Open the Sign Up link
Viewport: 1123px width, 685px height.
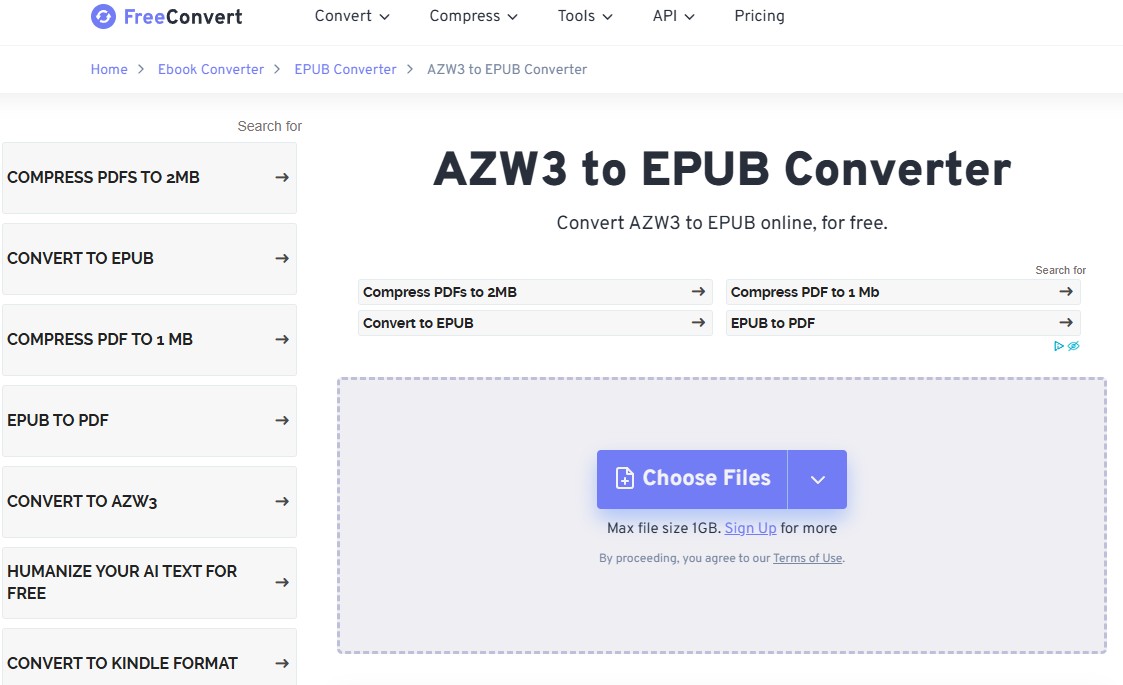tap(750, 528)
